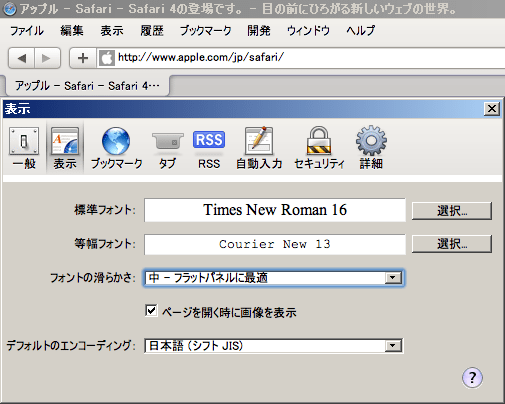Click 選択 button for 標準フォント
505x404 pixels.
[x=452, y=211]
